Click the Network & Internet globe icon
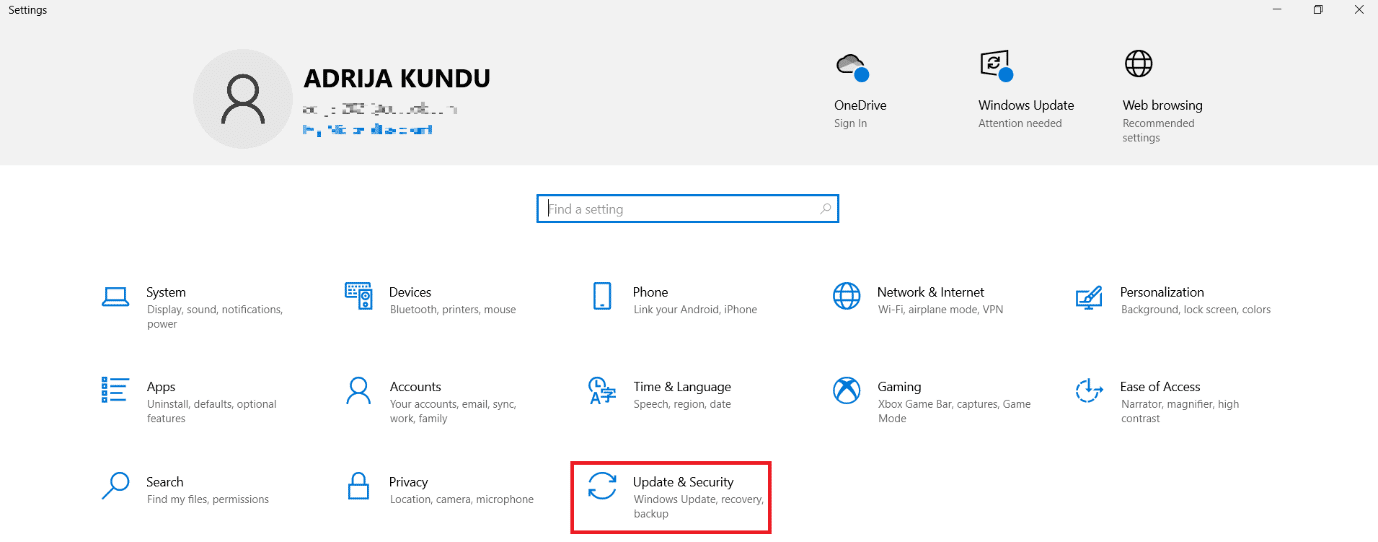Image resolution: width=1378 pixels, height=542 pixels. (x=846, y=296)
